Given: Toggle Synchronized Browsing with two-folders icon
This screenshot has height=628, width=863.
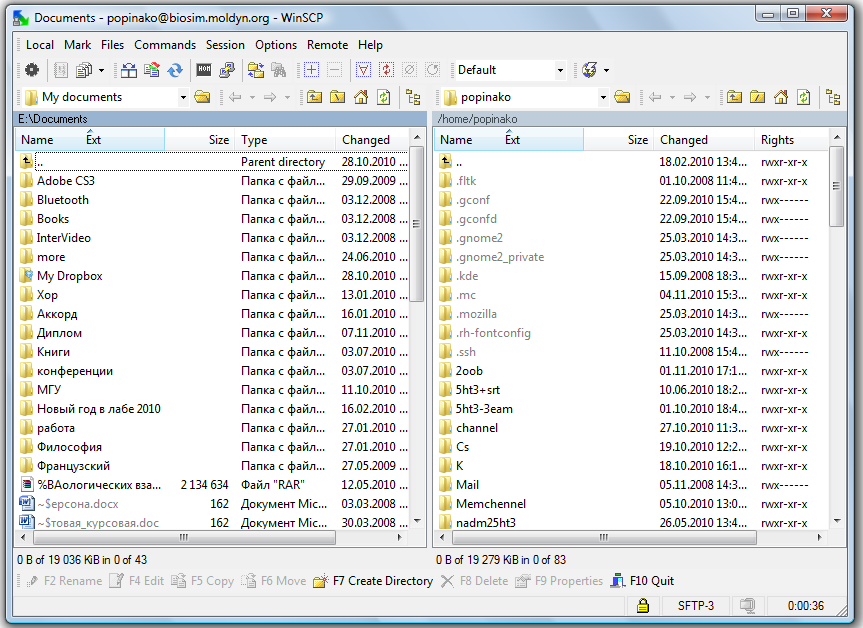Looking at the screenshot, I should [x=256, y=70].
